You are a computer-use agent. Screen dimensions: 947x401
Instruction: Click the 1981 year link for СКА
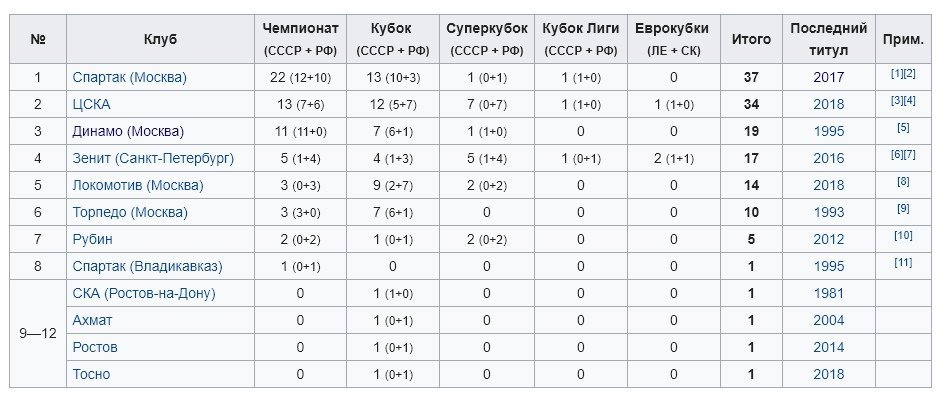click(x=829, y=294)
